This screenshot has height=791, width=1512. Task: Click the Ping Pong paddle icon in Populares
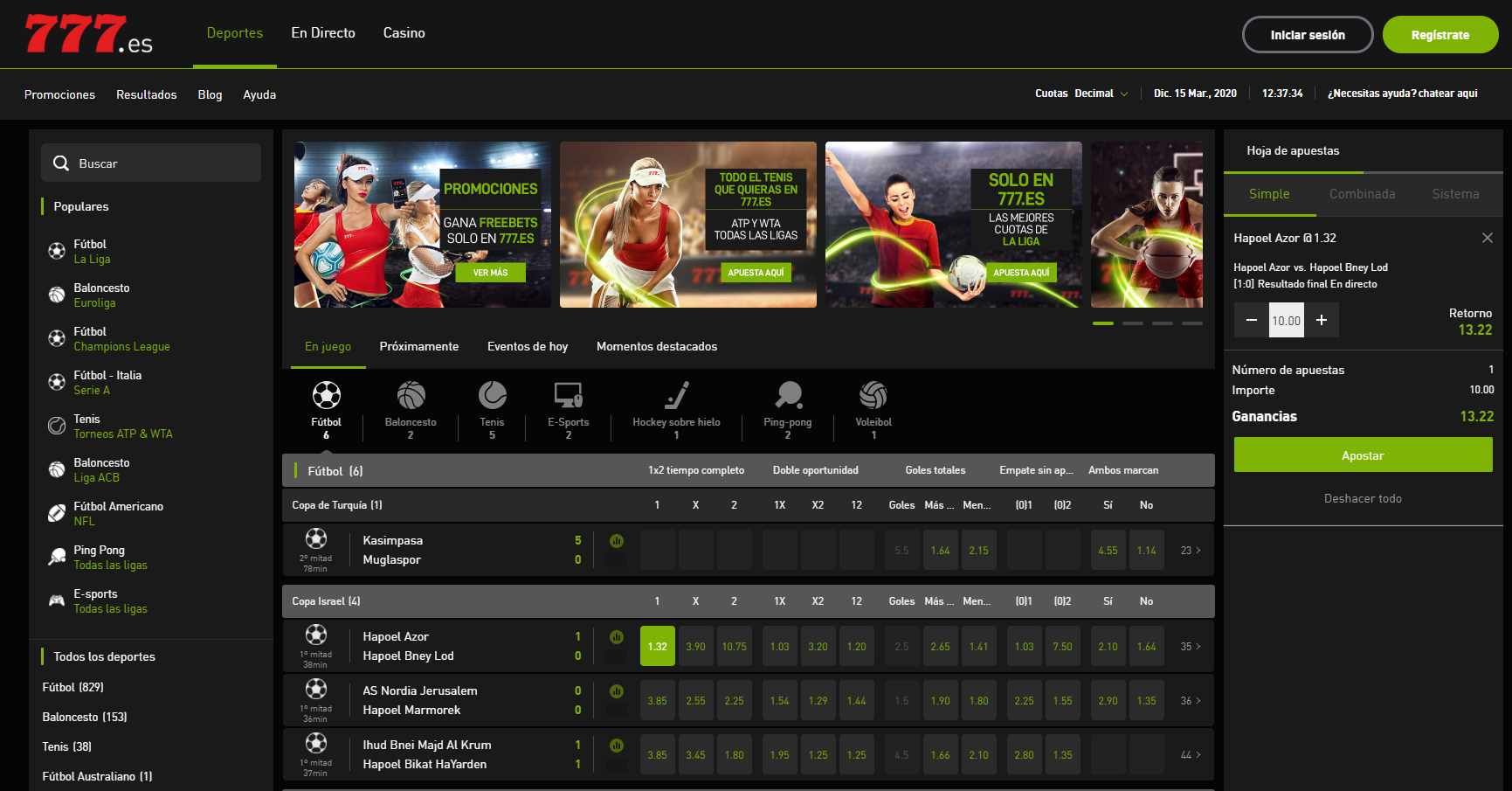[x=57, y=558]
